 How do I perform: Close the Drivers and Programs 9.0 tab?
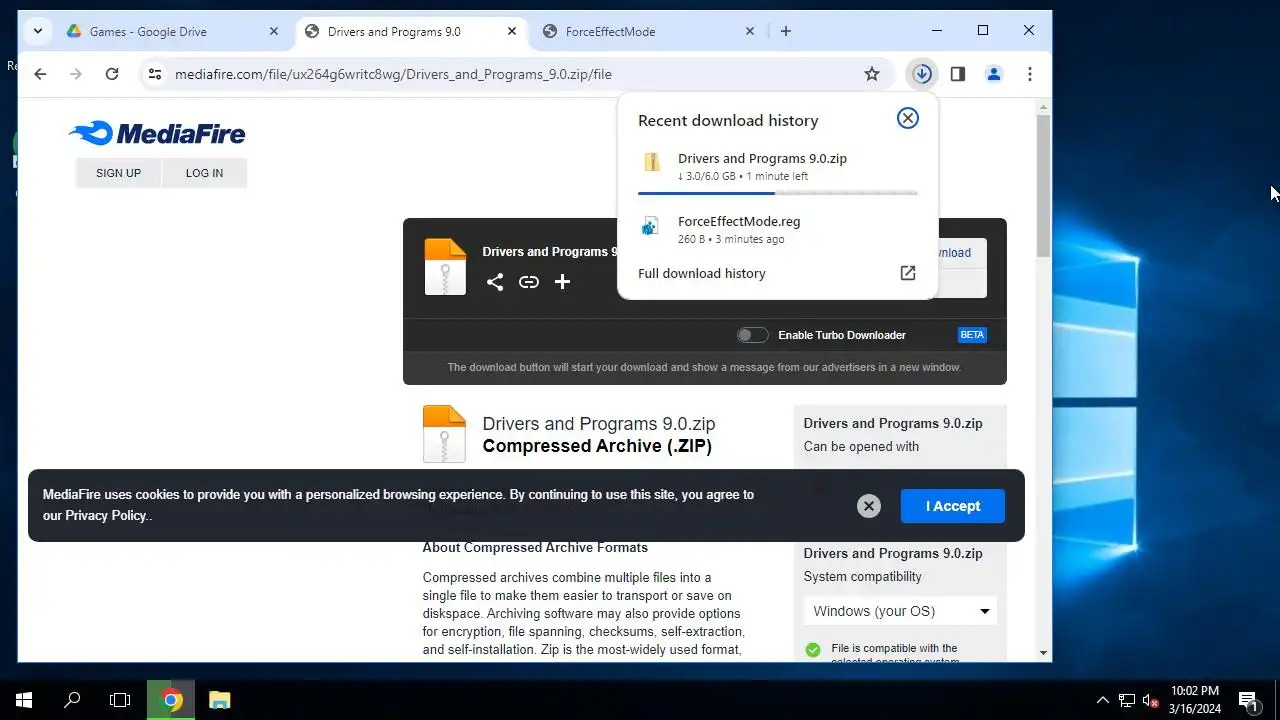[x=512, y=32]
